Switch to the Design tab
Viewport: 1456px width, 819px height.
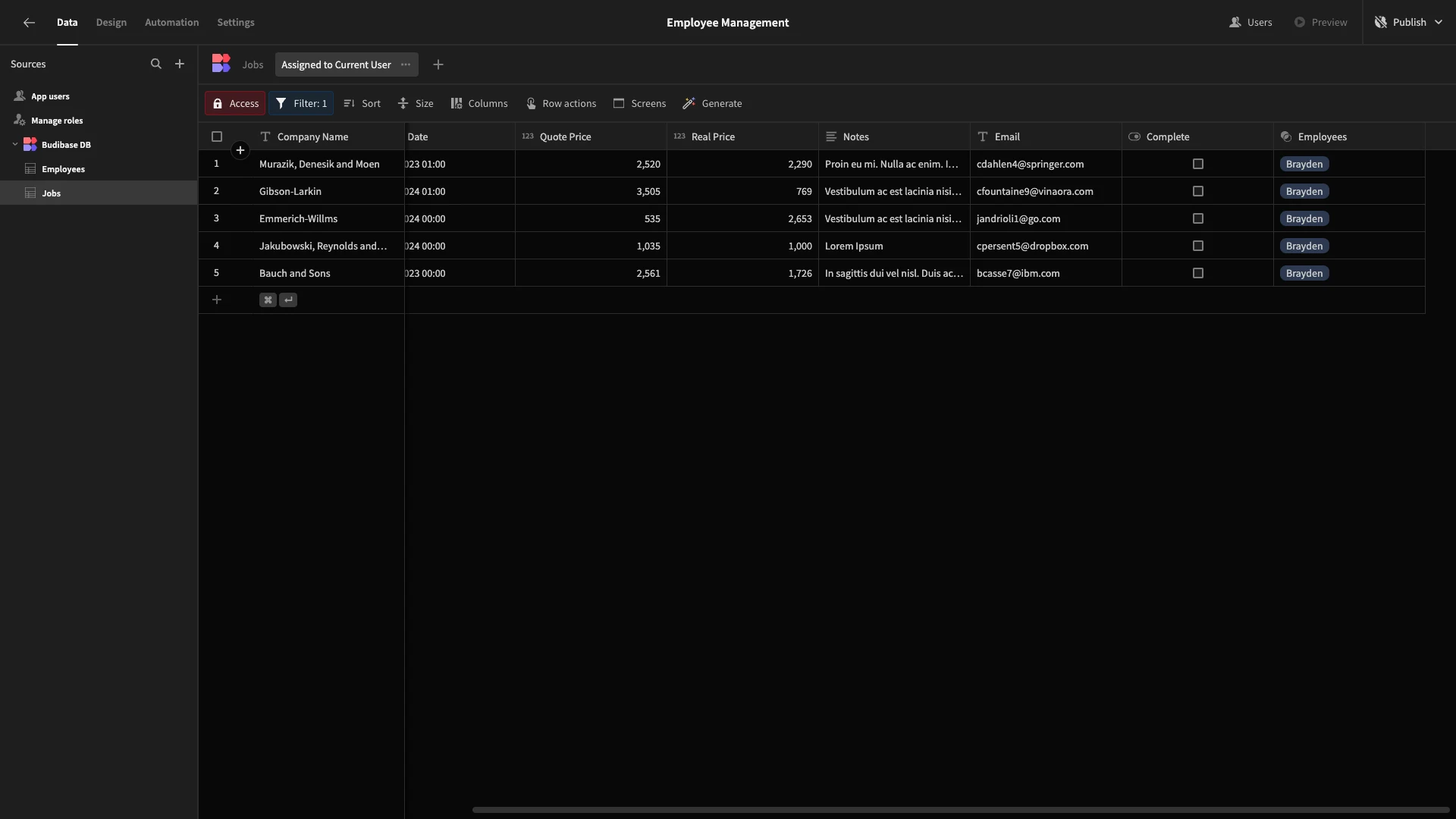[x=111, y=23]
